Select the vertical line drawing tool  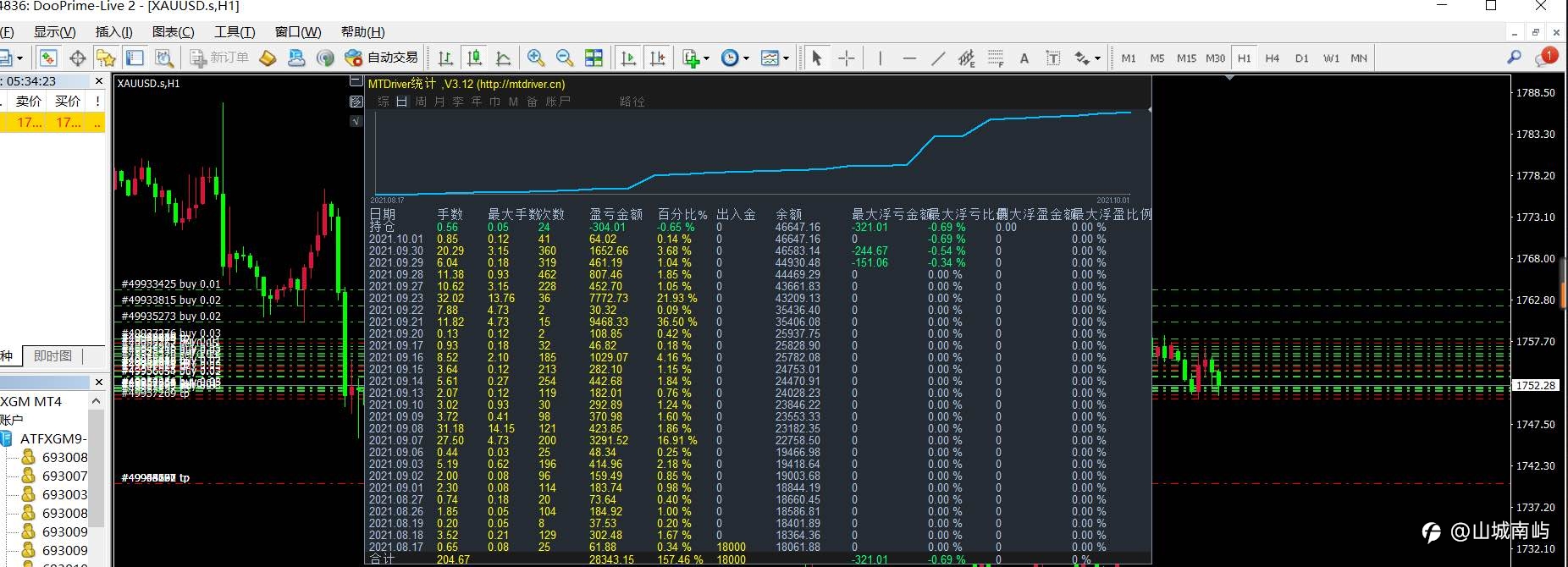tap(881, 58)
